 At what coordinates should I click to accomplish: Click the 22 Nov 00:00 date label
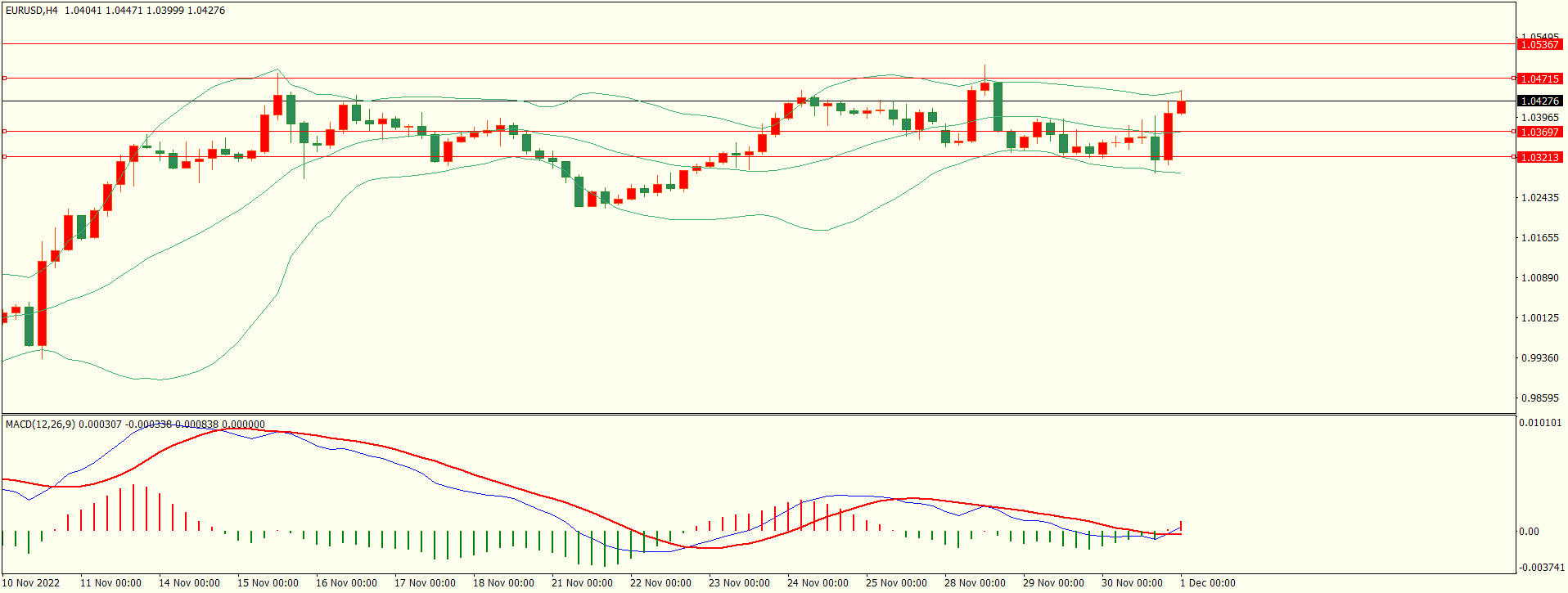(x=660, y=583)
